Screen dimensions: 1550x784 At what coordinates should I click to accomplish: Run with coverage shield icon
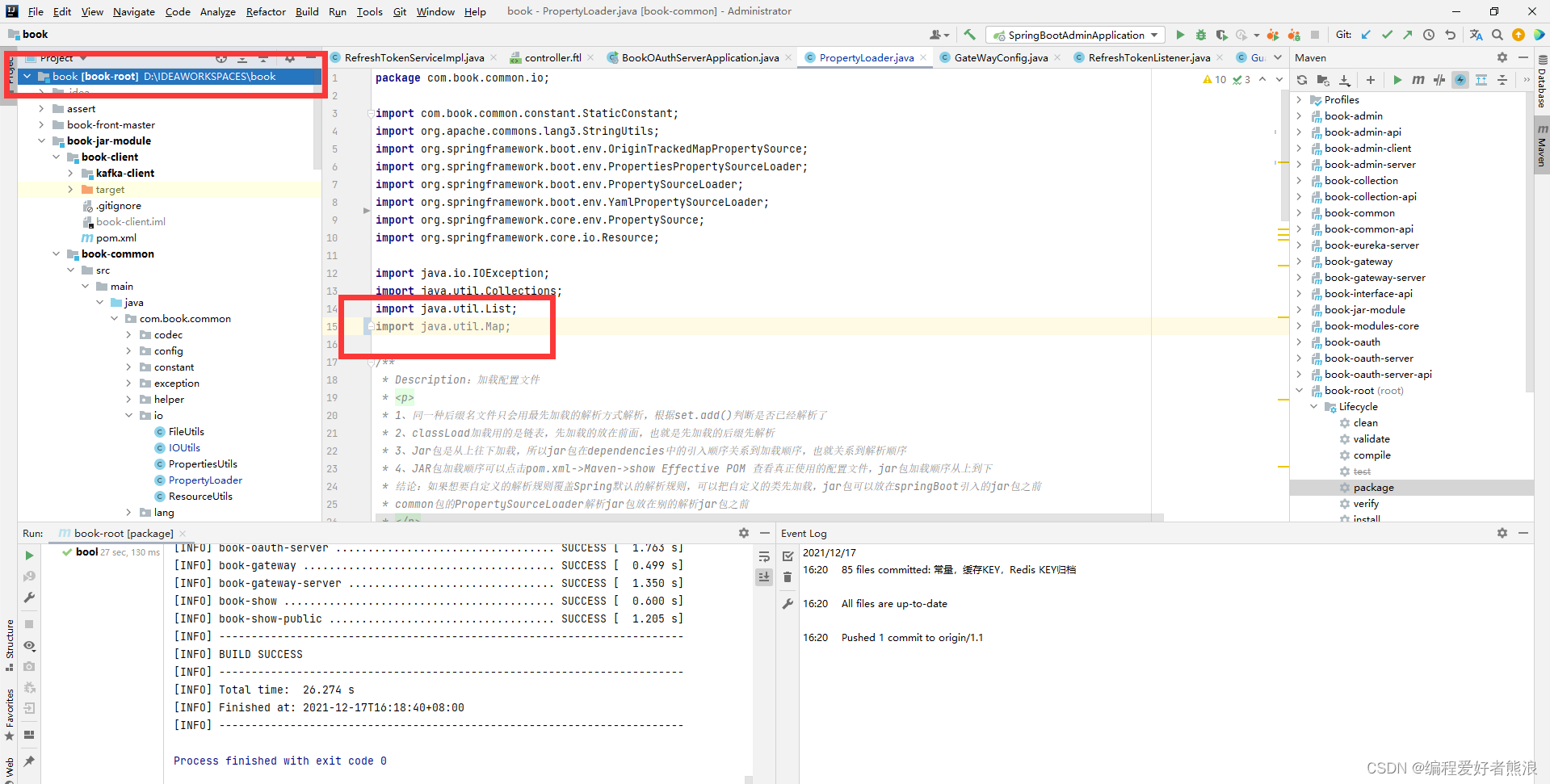pos(1221,35)
